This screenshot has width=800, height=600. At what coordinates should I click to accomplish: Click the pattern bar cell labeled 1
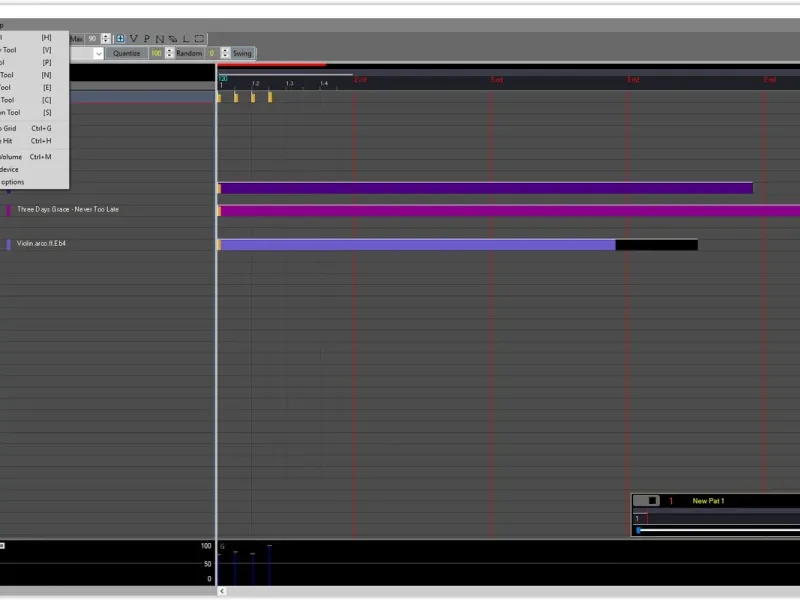[x=640, y=518]
